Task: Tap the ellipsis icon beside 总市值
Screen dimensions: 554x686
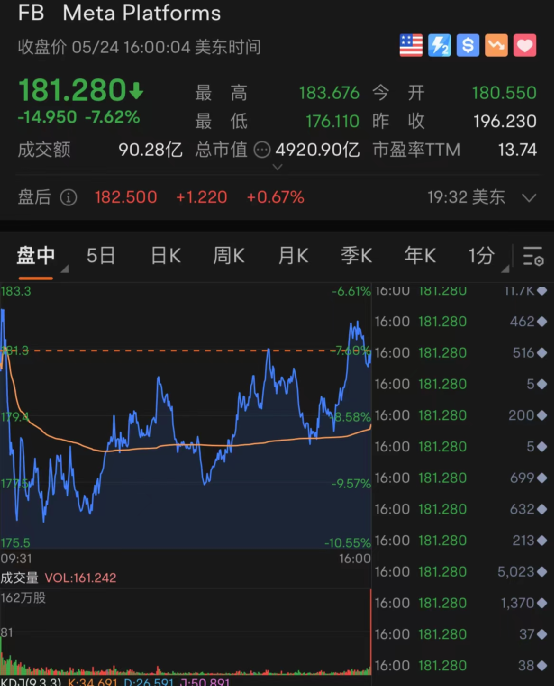Action: tap(262, 150)
